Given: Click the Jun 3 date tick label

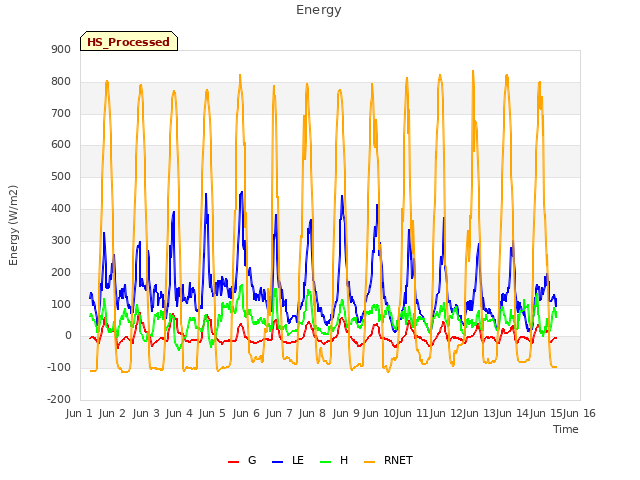Looking at the screenshot, I should 146,413.
